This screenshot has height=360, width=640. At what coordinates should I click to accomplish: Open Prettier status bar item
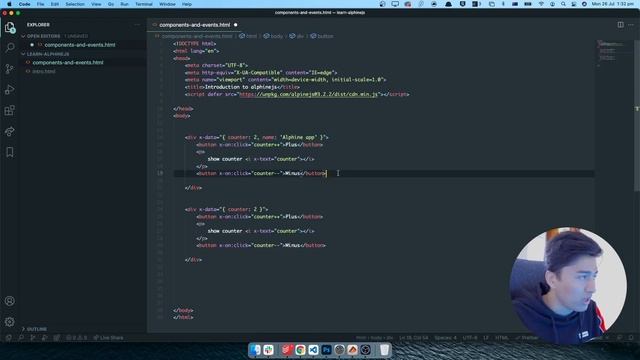pyautogui.click(x=527, y=338)
